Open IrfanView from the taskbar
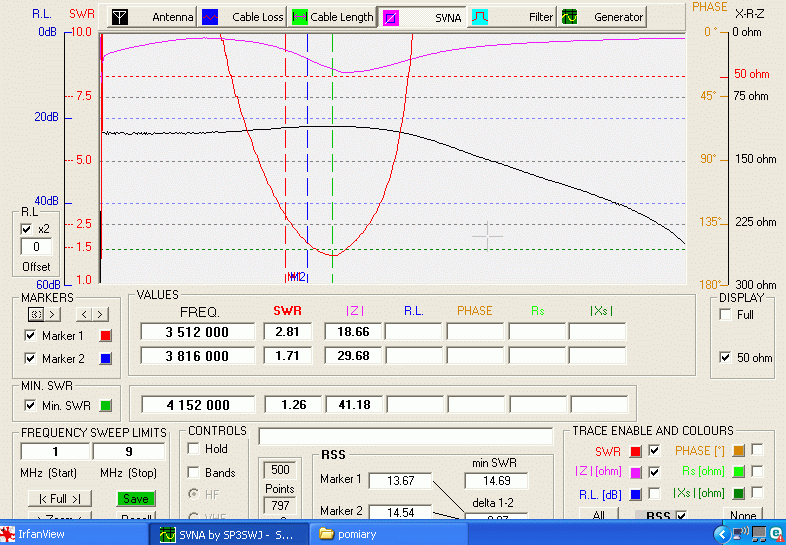The width and height of the screenshot is (786, 545). click(x=40, y=534)
